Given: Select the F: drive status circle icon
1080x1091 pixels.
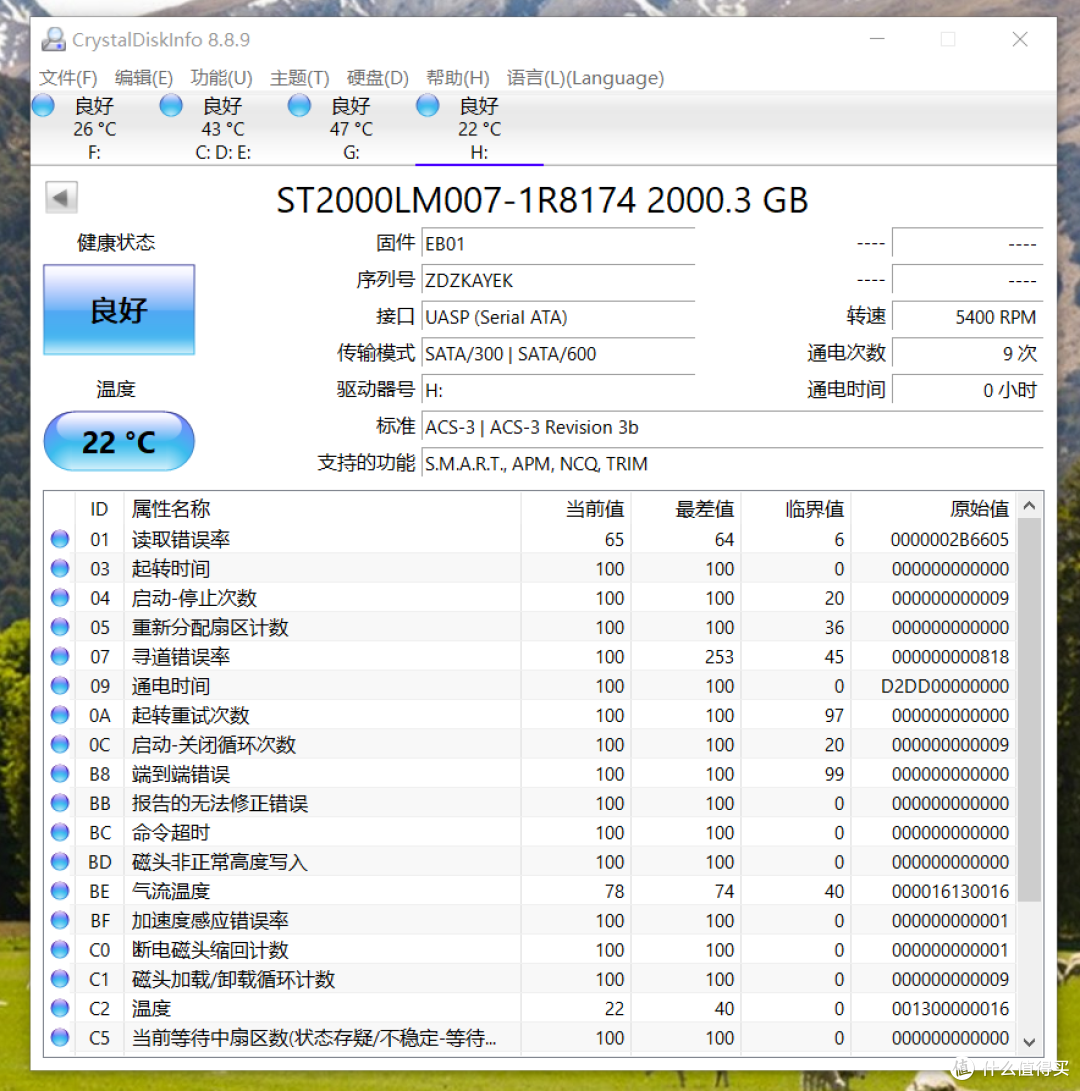Looking at the screenshot, I should pos(43,105).
